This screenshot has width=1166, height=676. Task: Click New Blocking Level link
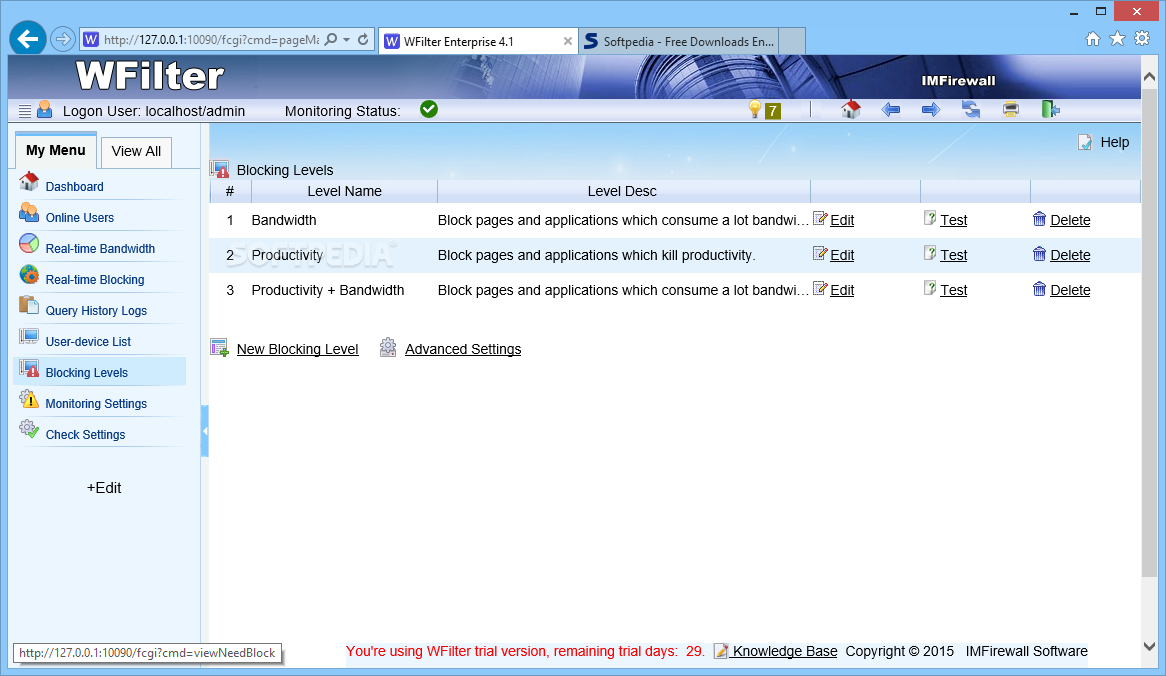pos(297,349)
